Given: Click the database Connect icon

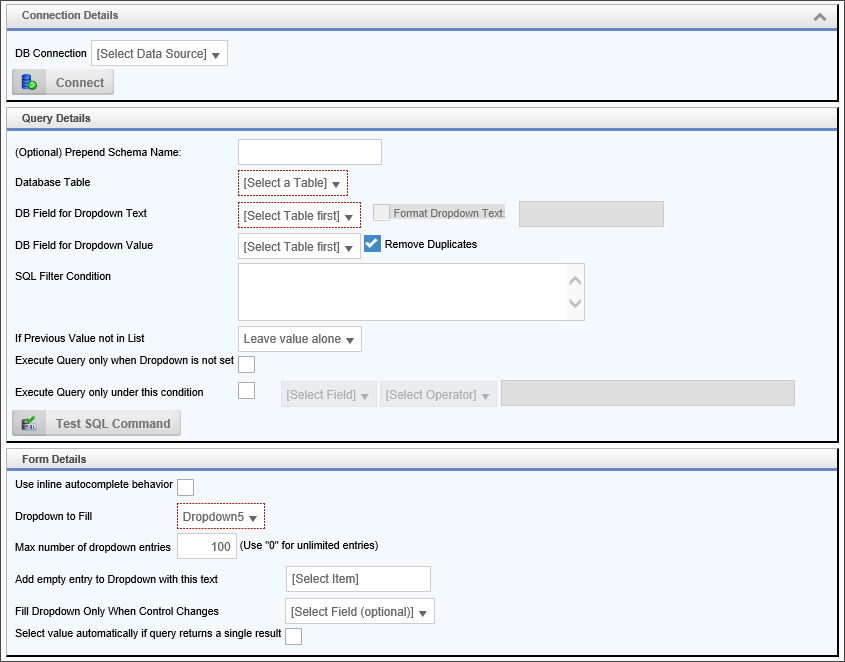Looking at the screenshot, I should [29, 83].
